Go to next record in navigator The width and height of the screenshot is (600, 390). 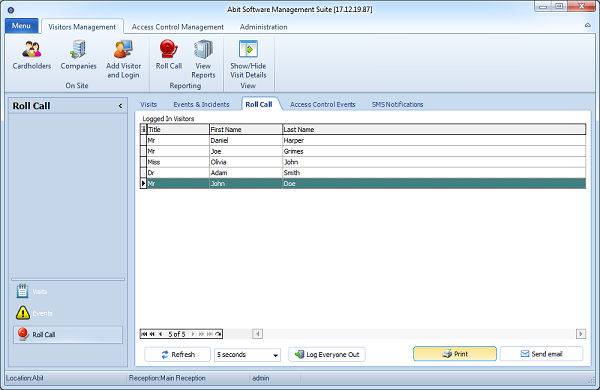193,334
